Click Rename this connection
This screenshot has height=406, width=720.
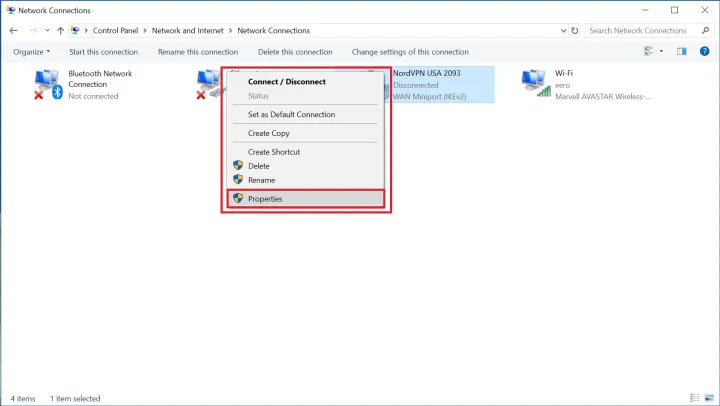coord(198,52)
